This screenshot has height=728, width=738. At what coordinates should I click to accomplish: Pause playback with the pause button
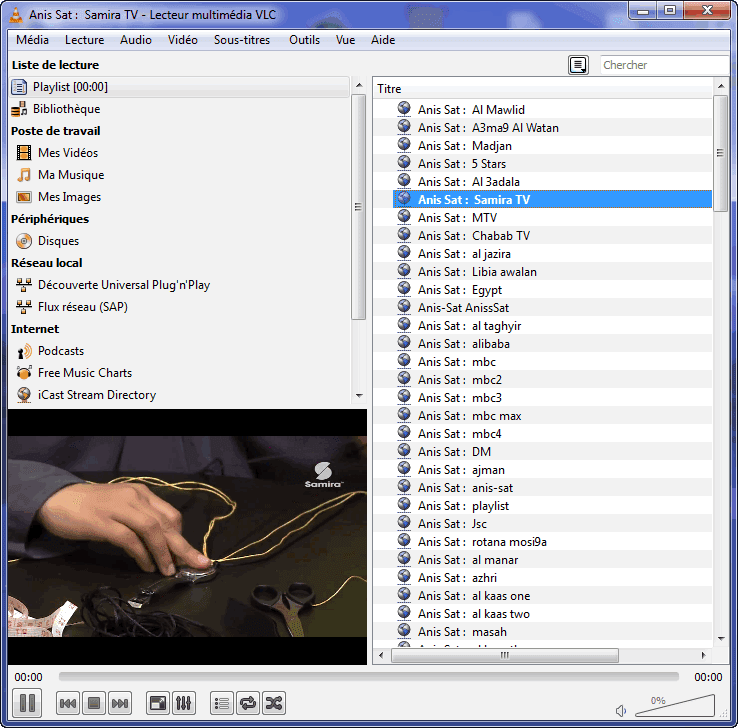click(27, 703)
